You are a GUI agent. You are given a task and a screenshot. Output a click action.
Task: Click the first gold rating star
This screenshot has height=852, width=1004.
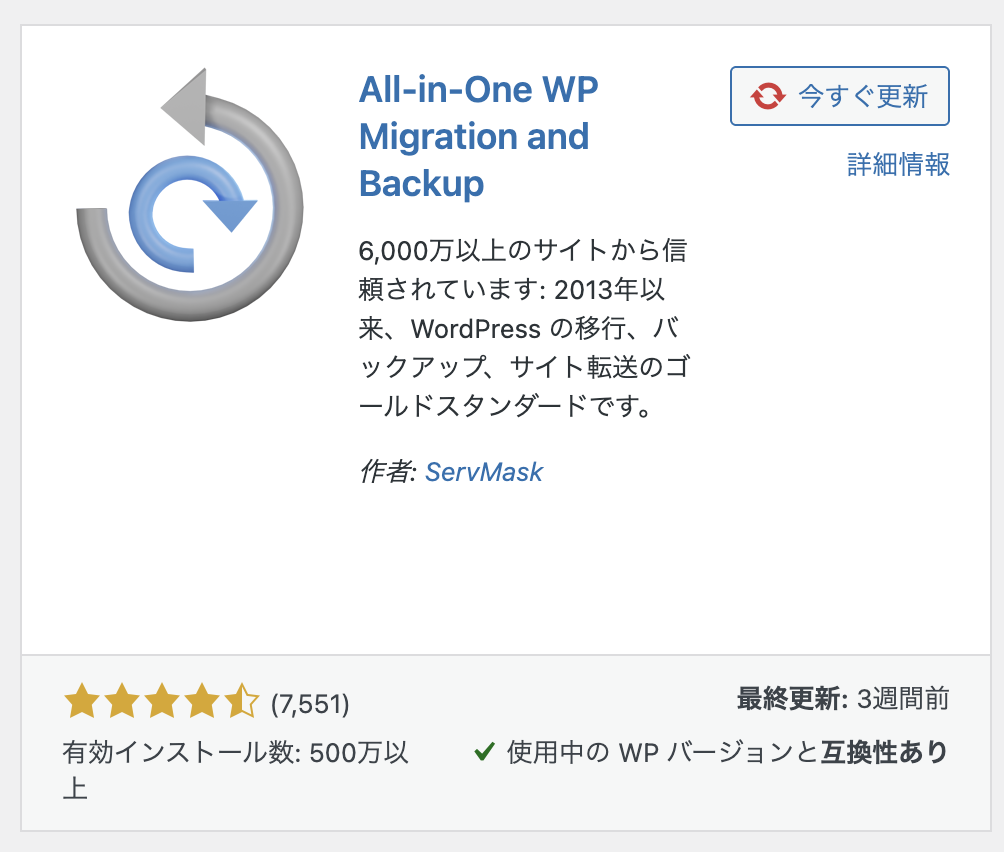pyautogui.click(x=82, y=700)
